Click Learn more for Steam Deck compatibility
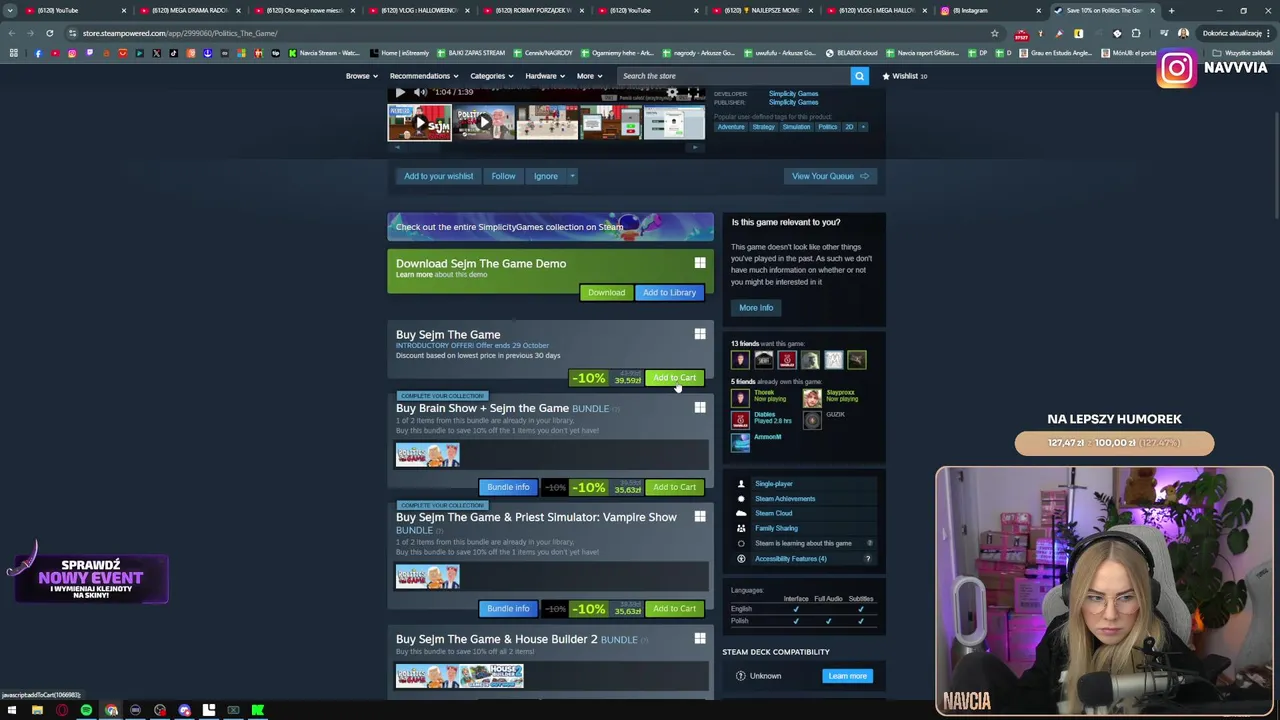Viewport: 1280px width, 720px height. tap(847, 676)
